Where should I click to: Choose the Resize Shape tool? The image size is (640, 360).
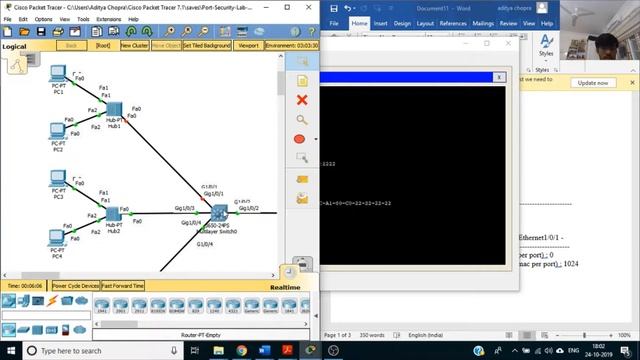tap(302, 158)
